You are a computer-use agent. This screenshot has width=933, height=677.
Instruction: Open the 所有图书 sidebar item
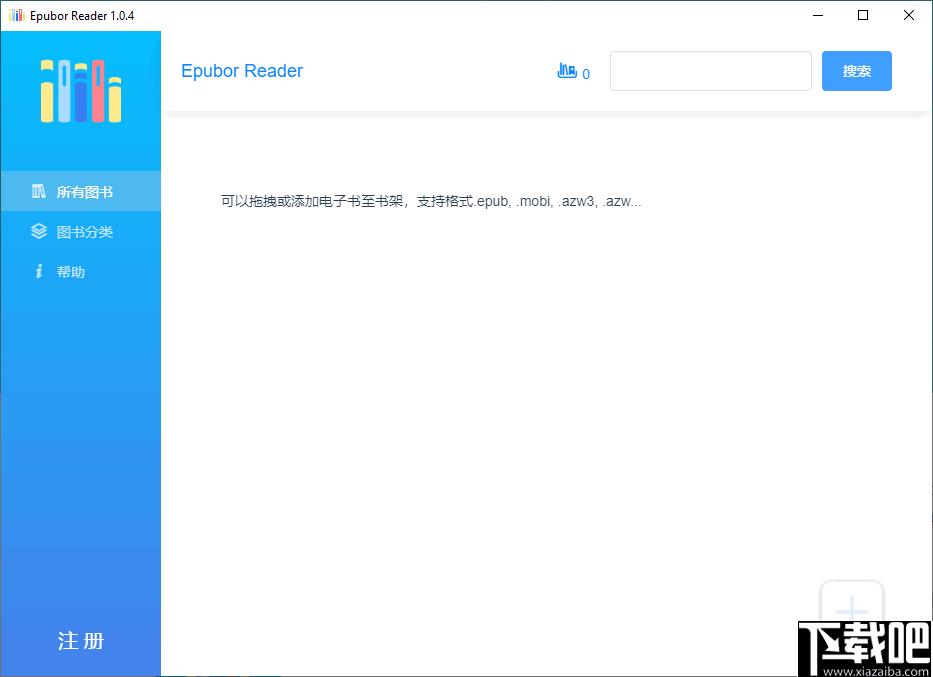tap(80, 192)
